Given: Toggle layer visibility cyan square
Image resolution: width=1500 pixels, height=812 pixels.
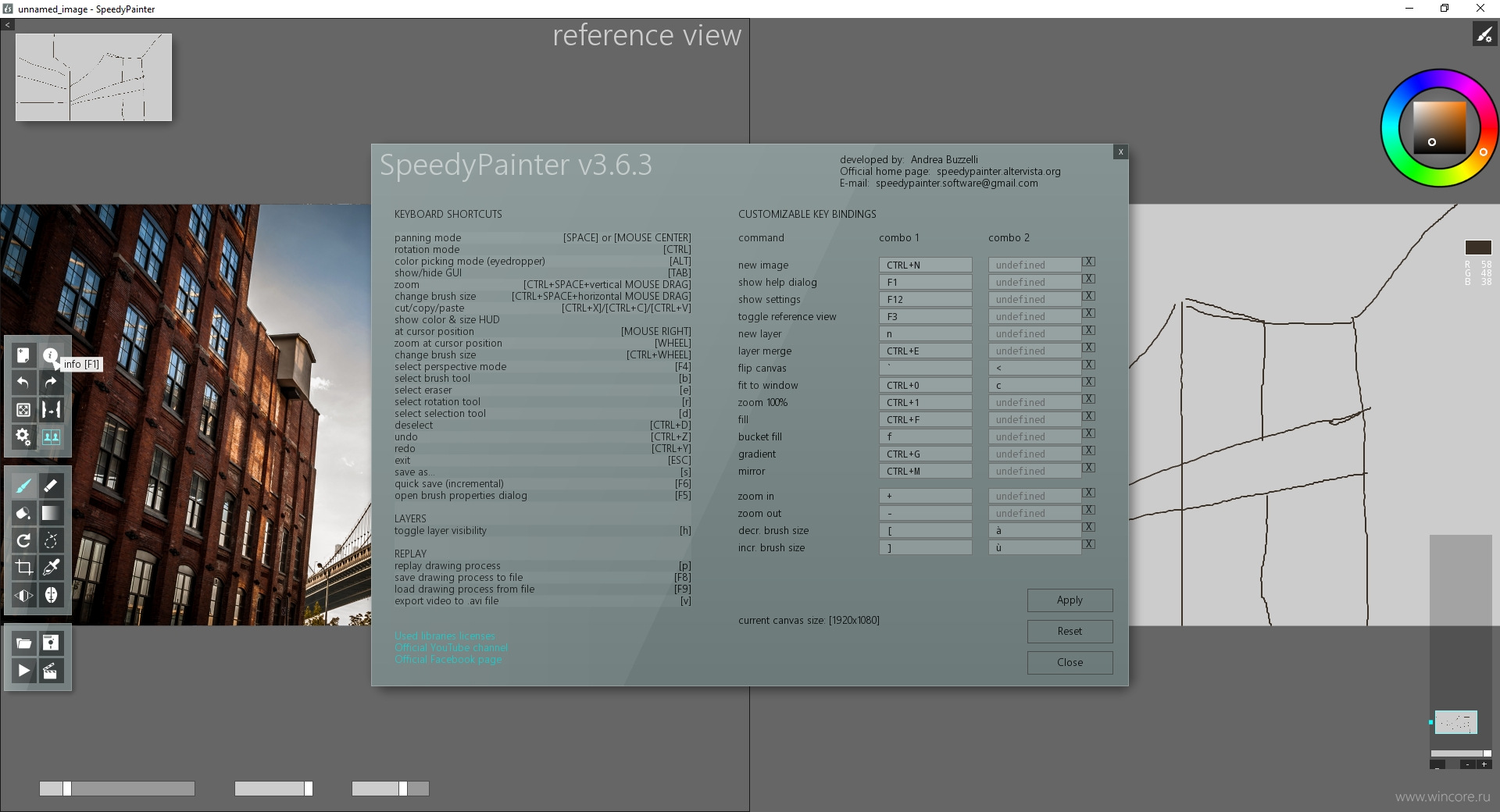Looking at the screenshot, I should [x=1431, y=722].
